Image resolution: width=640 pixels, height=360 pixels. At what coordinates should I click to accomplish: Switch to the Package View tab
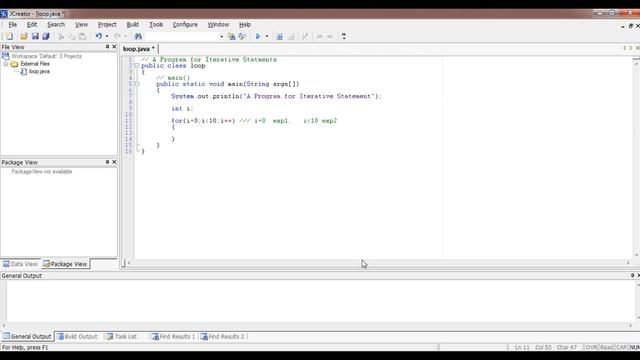pos(65,264)
